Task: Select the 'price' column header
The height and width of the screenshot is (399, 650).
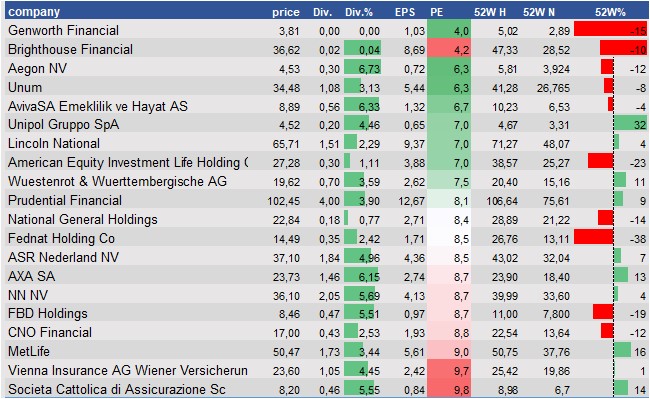Action: pyautogui.click(x=286, y=12)
